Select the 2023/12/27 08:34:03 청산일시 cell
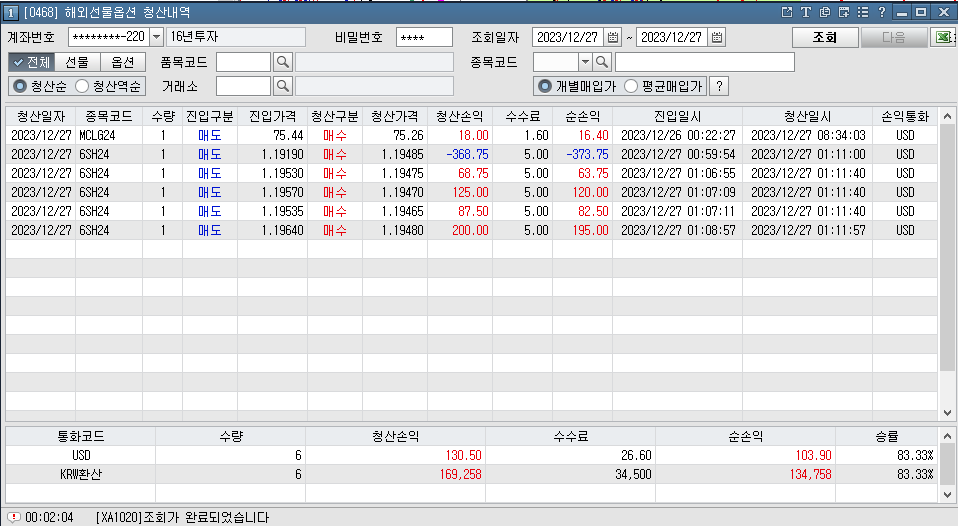The image size is (958, 526). tap(808, 135)
